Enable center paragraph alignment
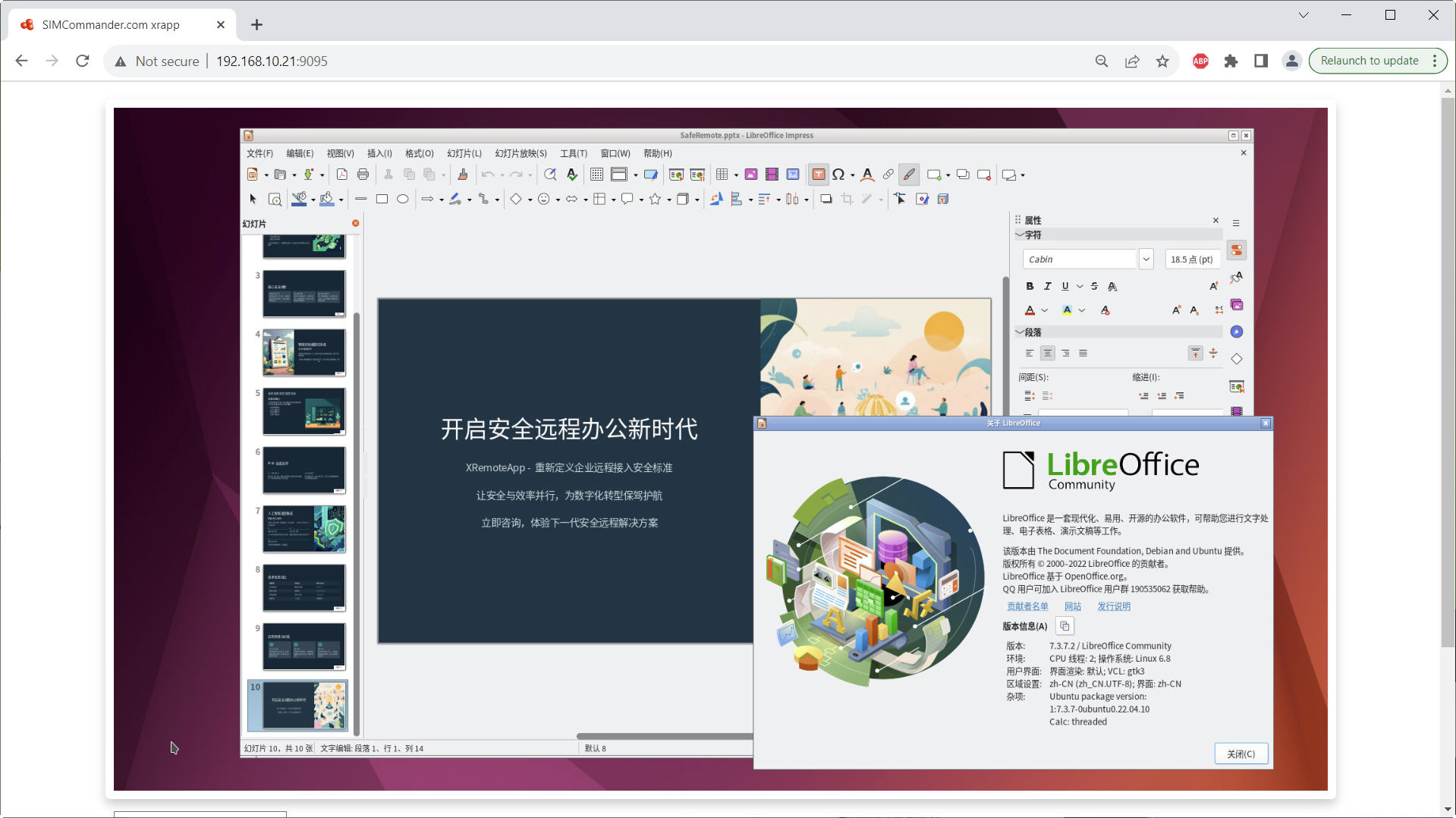Screen dimensions: 1456x818 point(1048,353)
